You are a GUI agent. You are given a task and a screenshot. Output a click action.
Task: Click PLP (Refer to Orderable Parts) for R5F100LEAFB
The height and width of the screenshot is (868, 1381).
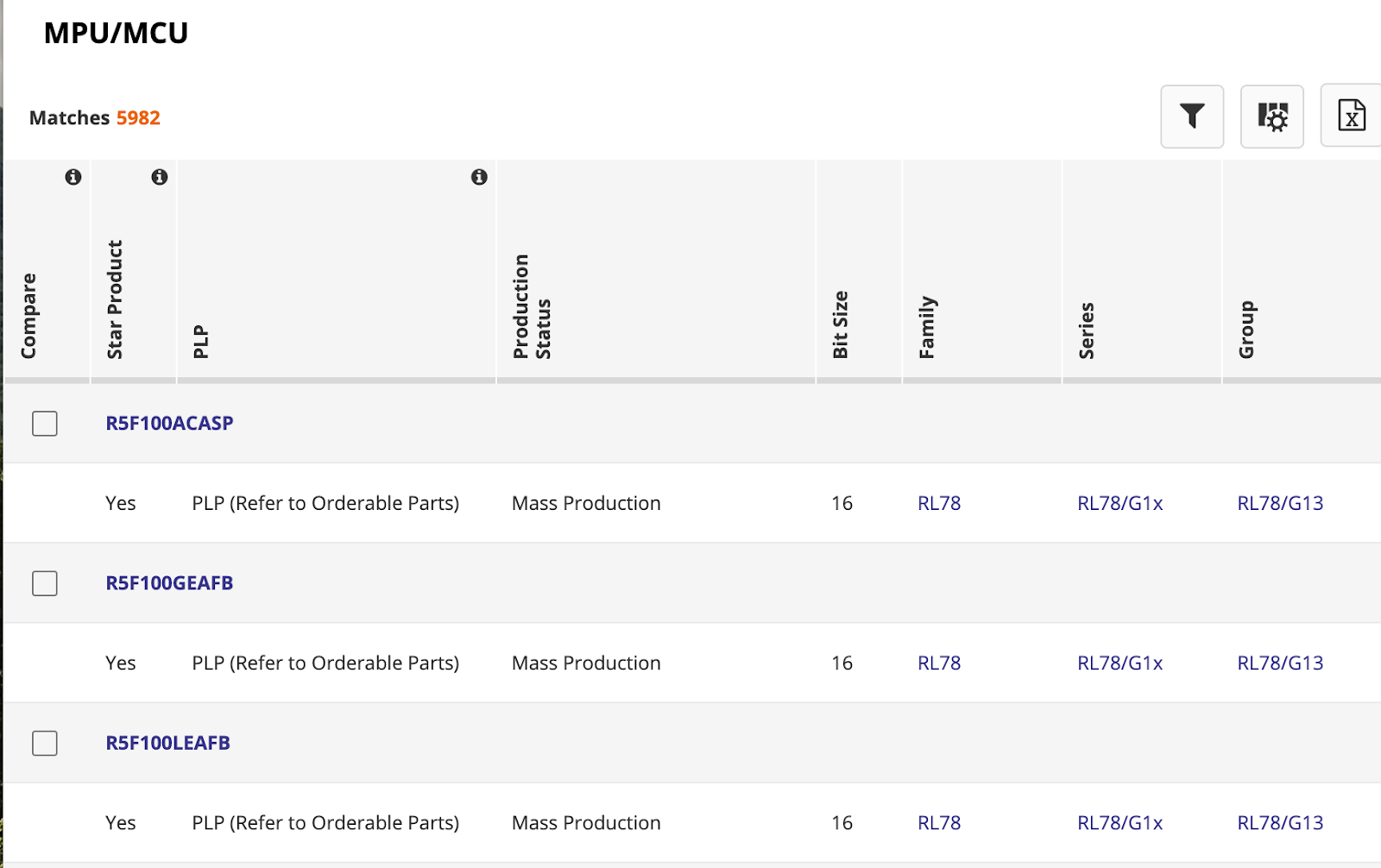click(x=325, y=823)
